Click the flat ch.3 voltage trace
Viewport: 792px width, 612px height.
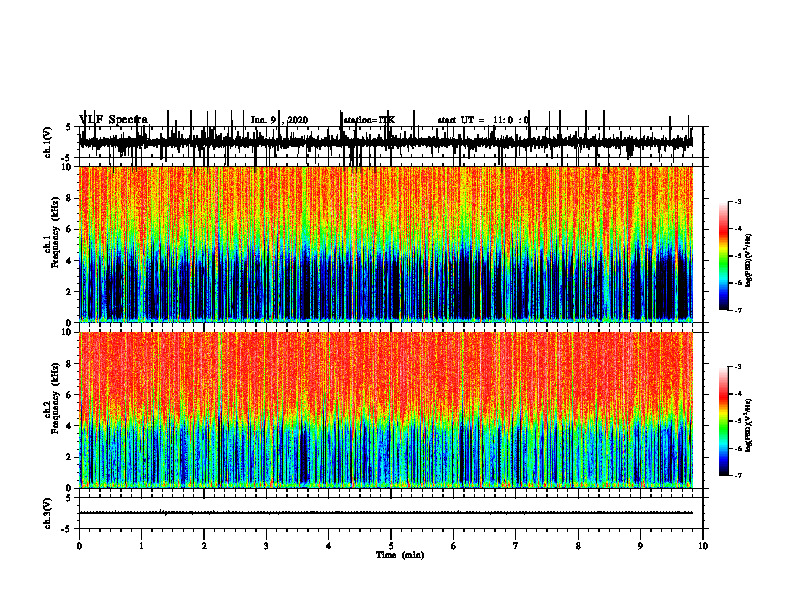click(386, 513)
